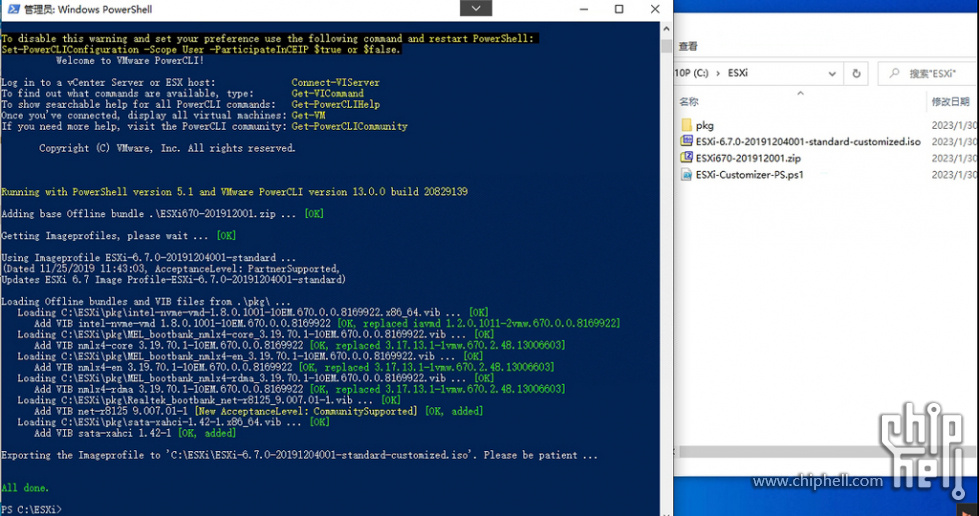Click the PS C:\ESXi> prompt line

(x=31, y=510)
